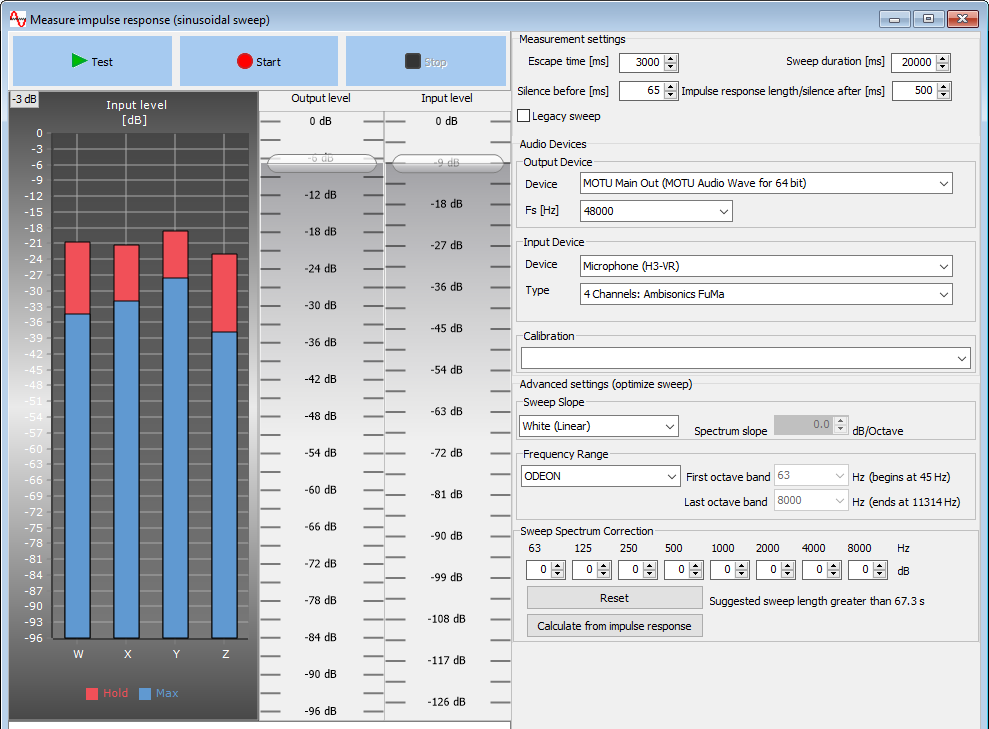Open the Input Device microphone dropdown
The height and width of the screenshot is (729, 989).
(766, 266)
